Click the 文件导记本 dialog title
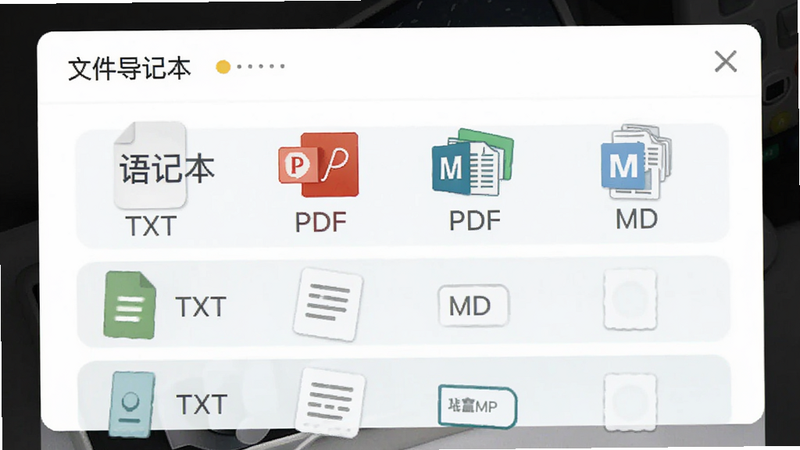Screen dimensions: 800x450 130,68
